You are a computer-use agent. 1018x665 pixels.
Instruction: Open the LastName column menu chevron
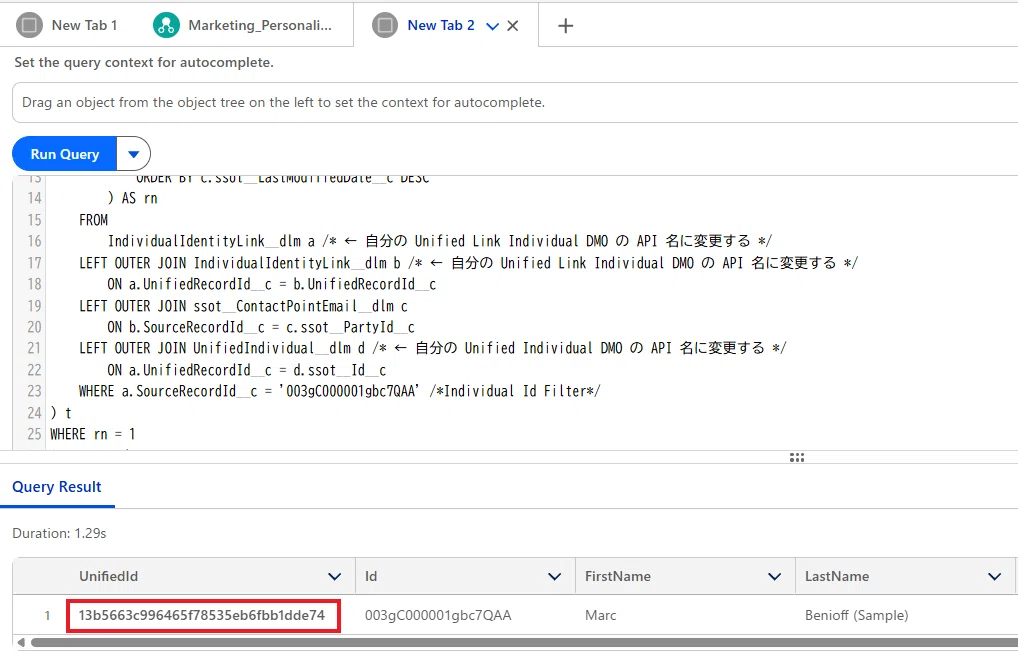995,576
